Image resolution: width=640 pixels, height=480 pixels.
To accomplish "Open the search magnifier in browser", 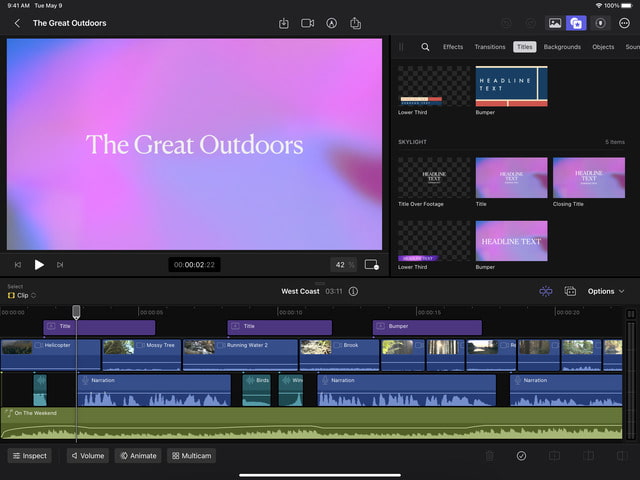I will 425,47.
